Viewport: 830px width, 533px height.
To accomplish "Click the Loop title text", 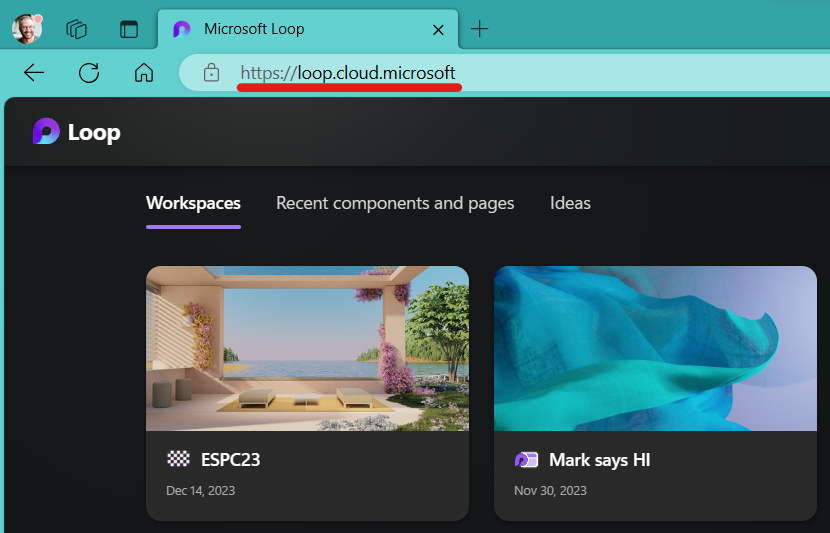I will (94, 132).
